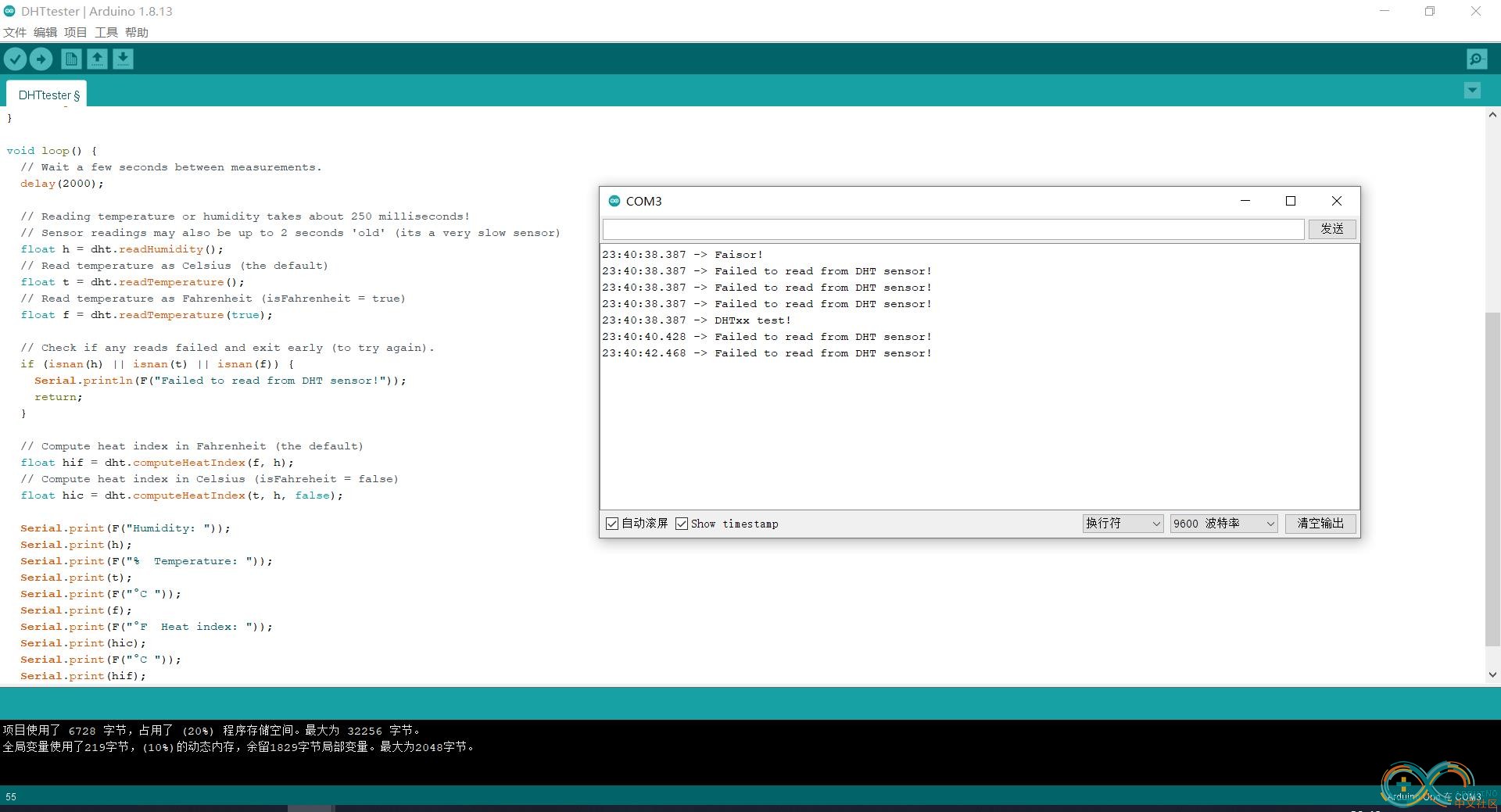Click the Upload arrow icon
This screenshot has height=812, width=1501.
tap(41, 59)
